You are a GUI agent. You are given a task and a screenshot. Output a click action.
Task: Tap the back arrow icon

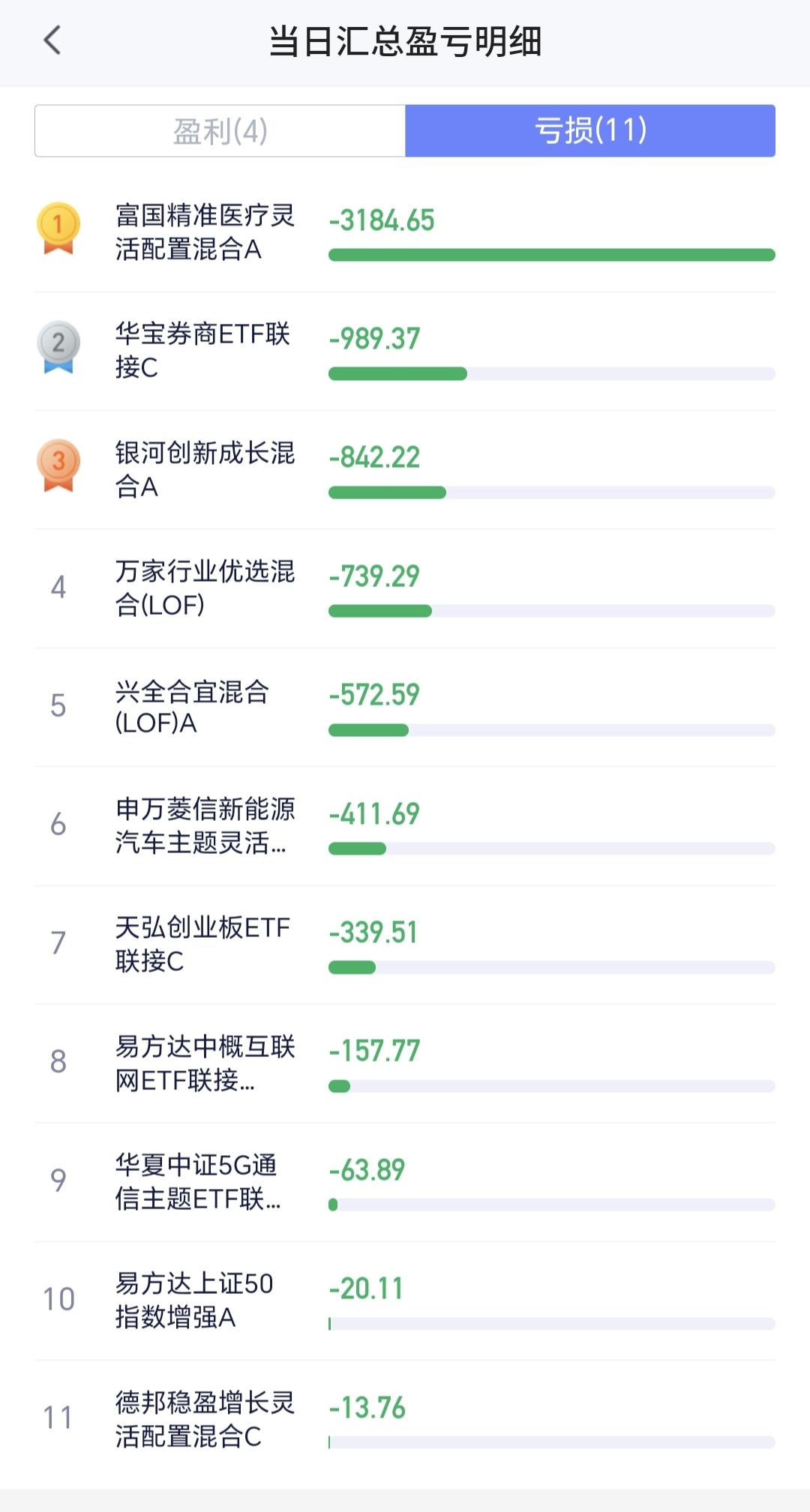(52, 40)
